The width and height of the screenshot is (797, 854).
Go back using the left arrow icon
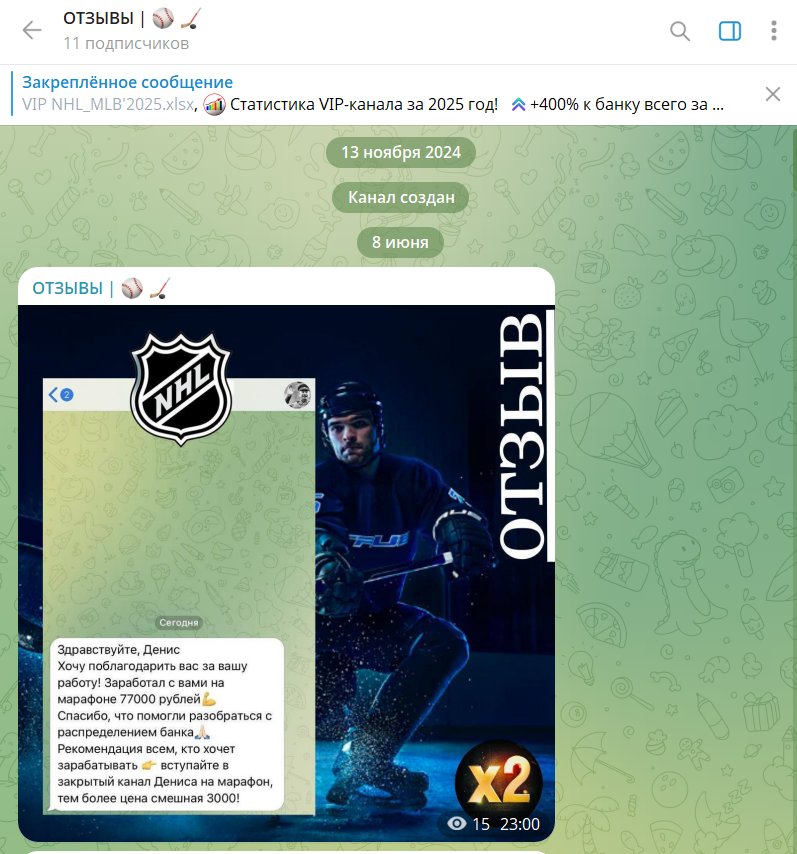32,30
